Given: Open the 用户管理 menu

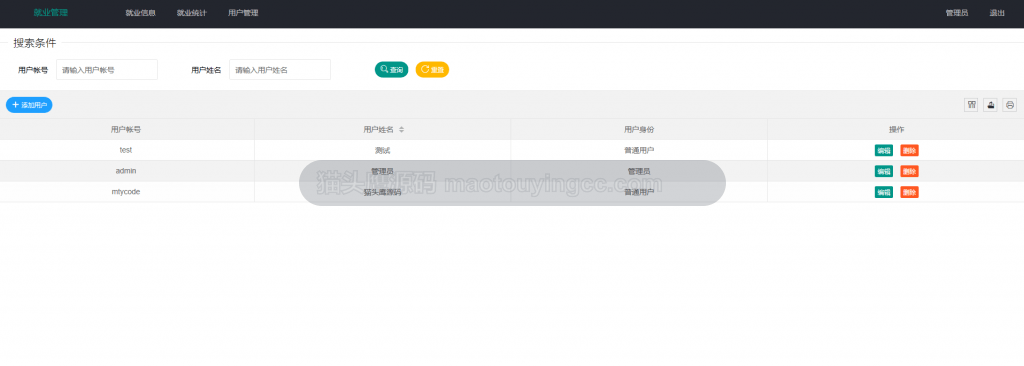Looking at the screenshot, I should pyautogui.click(x=243, y=13).
